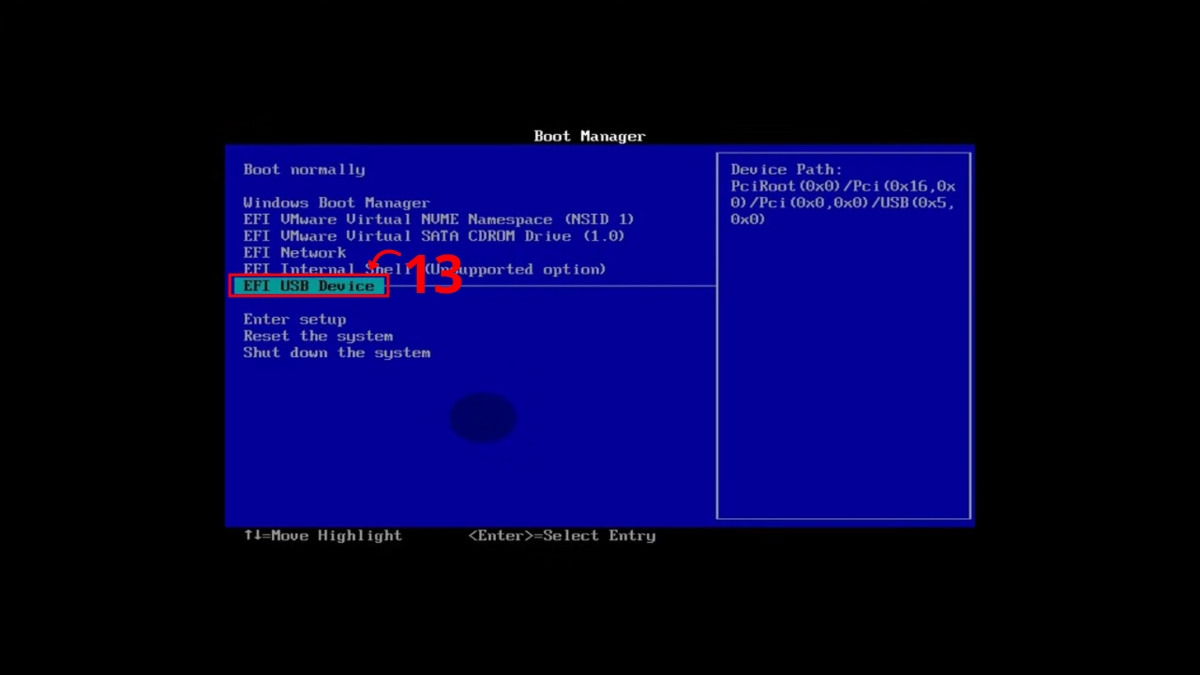Viewport: 1200px width, 675px height.
Task: Click the Boot Manager title
Action: coord(589,136)
